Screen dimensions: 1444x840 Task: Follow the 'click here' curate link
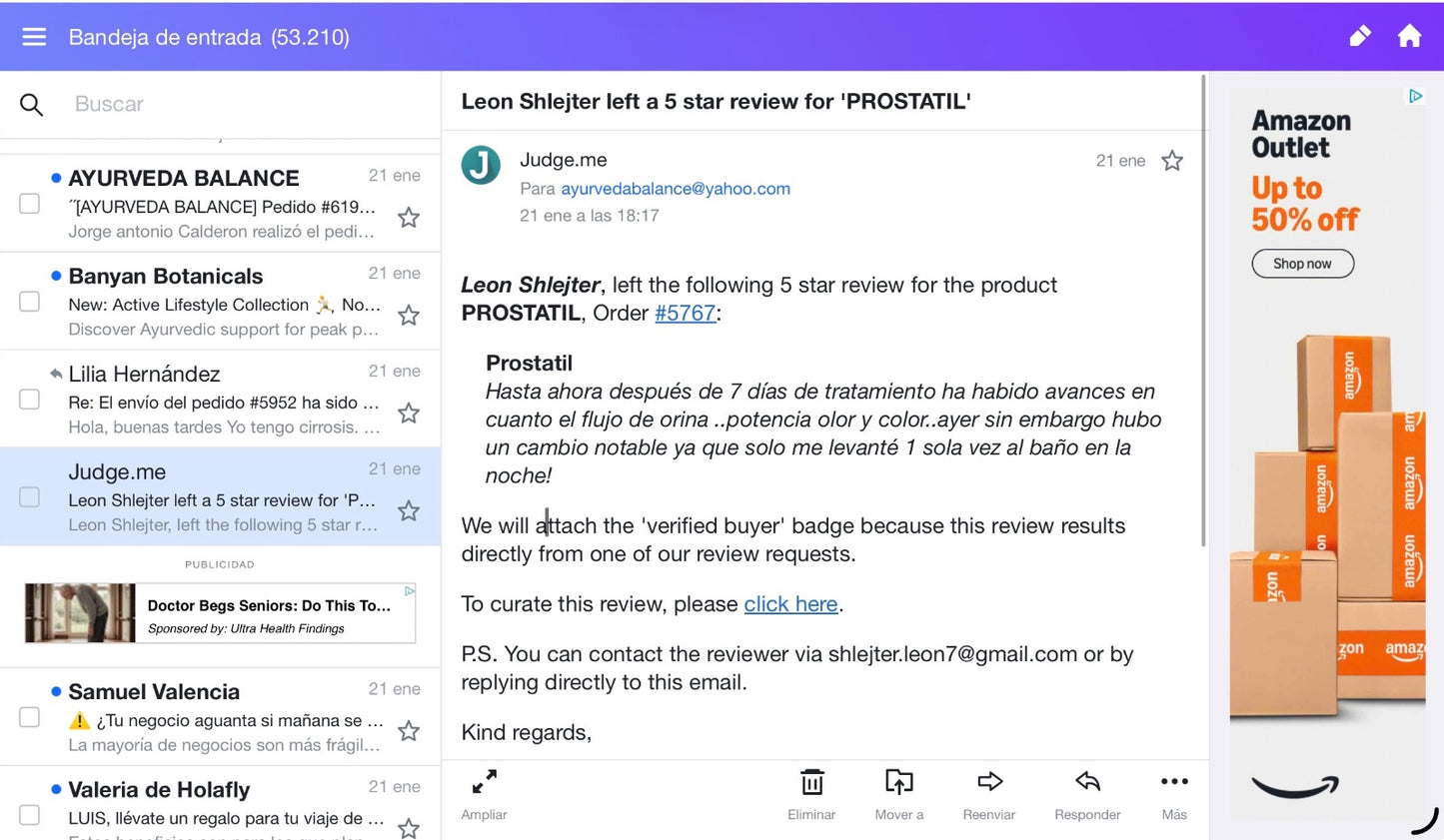point(790,604)
